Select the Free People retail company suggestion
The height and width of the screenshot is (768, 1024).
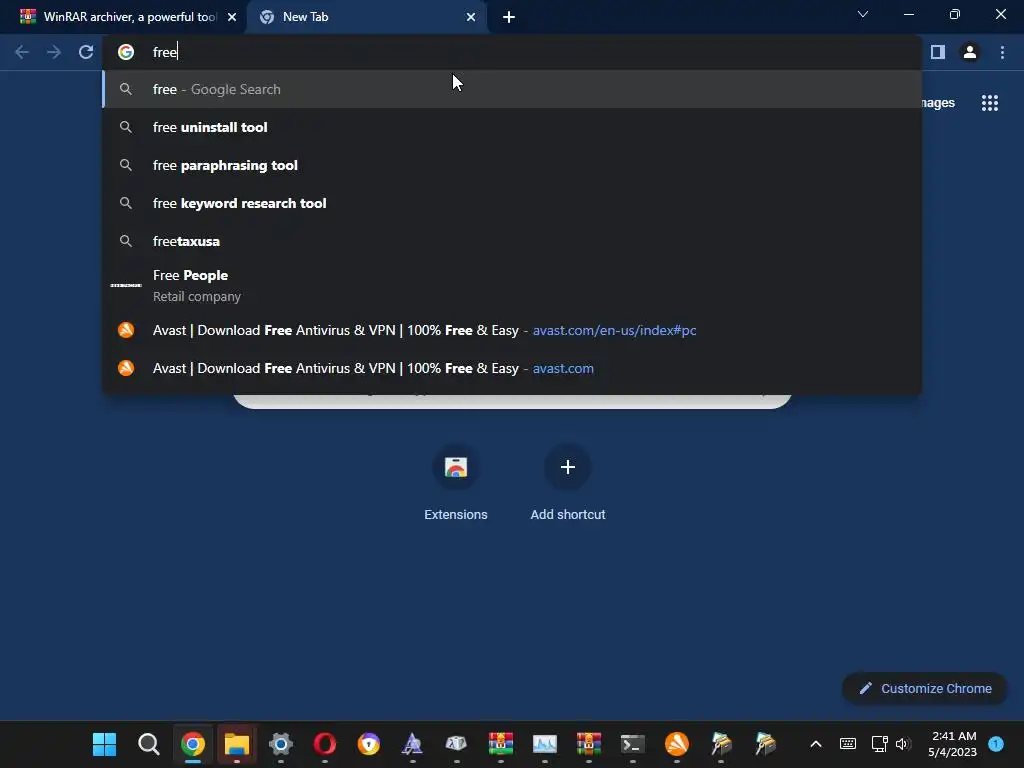tap(512, 285)
